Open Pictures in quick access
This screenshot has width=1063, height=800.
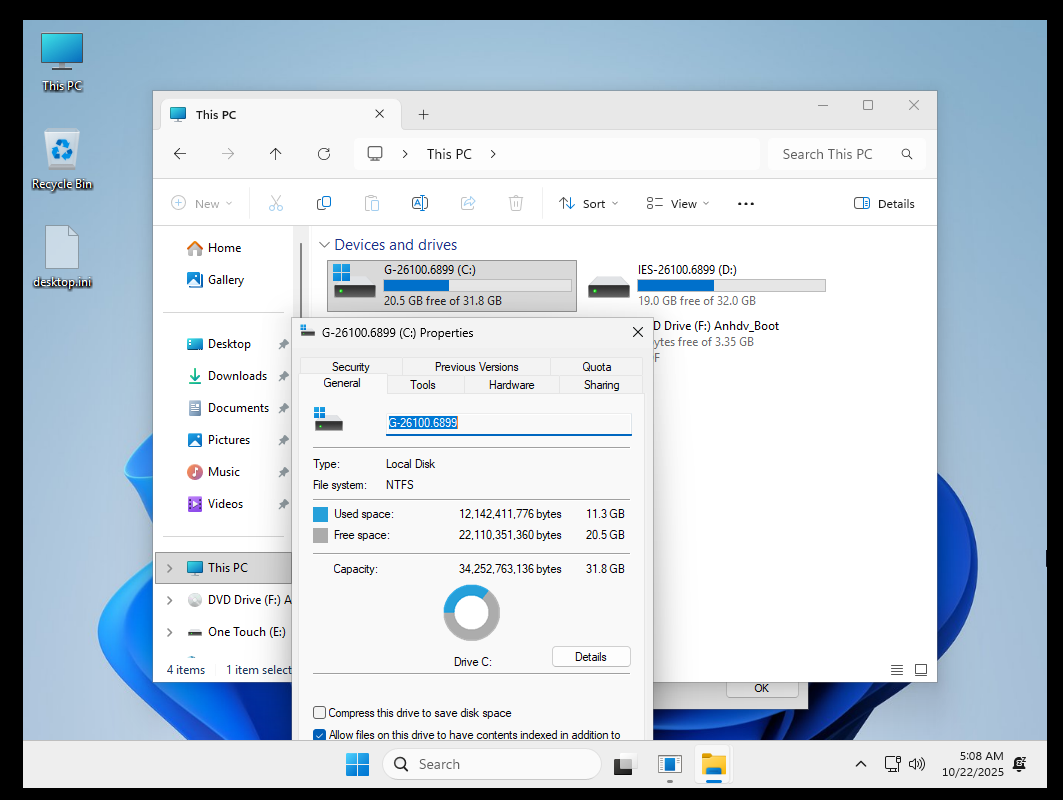pos(228,440)
